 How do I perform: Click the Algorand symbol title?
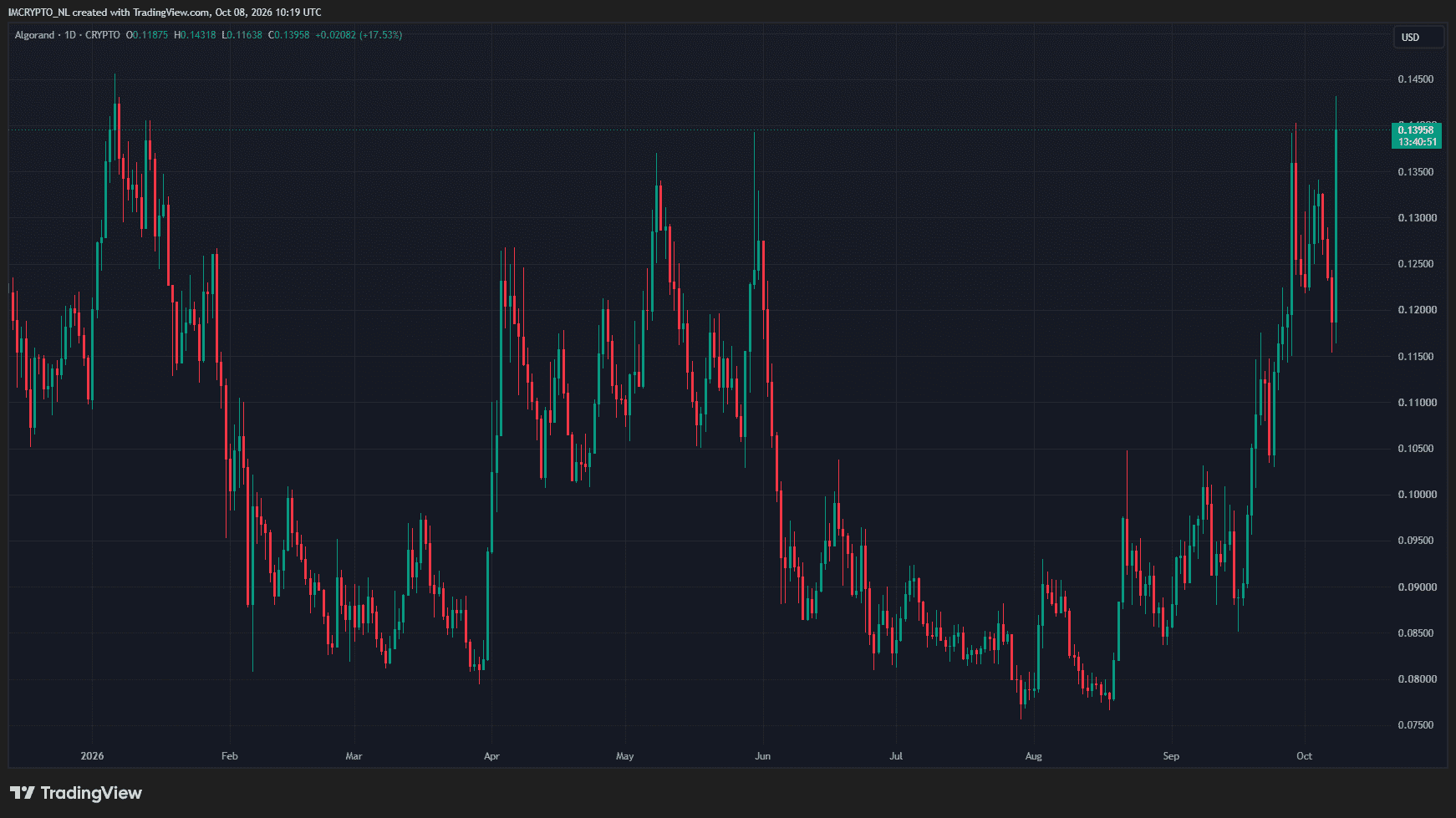[34, 35]
